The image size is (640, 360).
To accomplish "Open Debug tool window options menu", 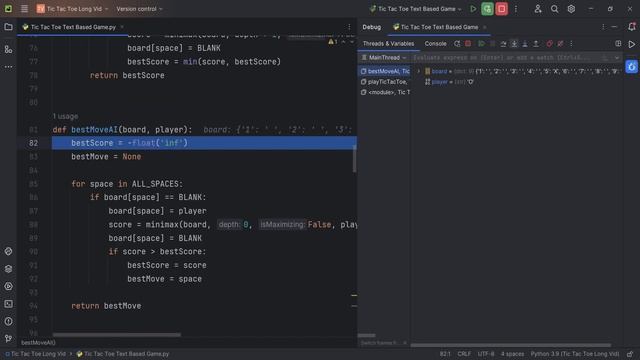I will click(603, 27).
